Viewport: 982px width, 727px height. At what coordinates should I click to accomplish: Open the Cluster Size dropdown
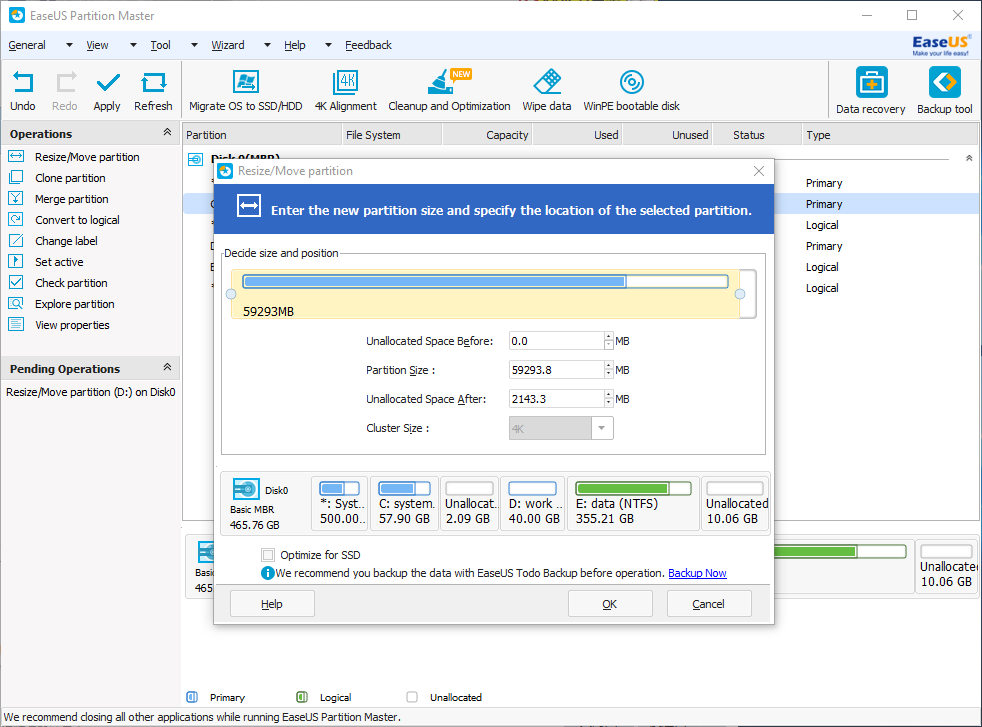(602, 428)
